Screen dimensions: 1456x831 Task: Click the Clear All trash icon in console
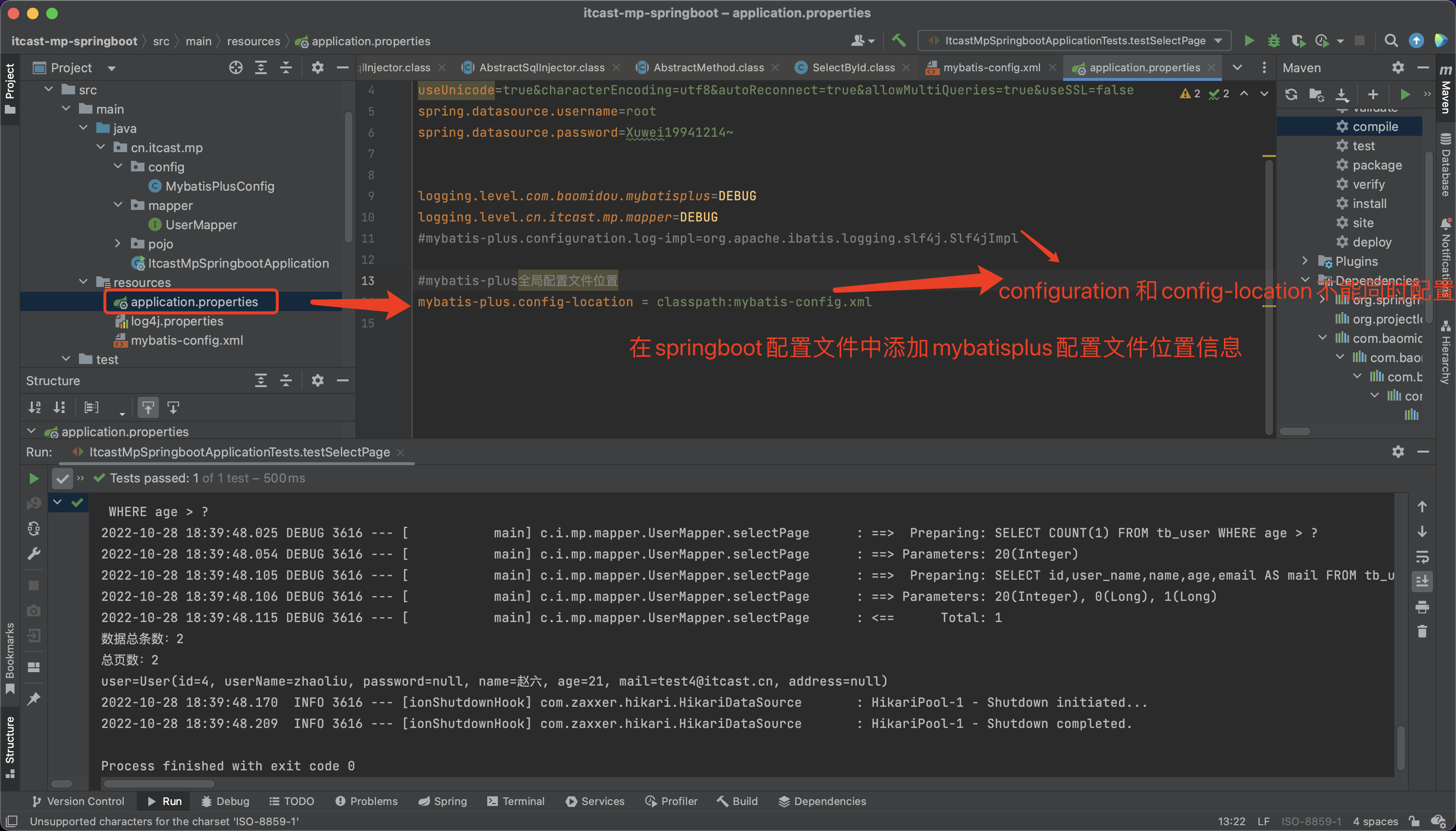coord(1422,631)
